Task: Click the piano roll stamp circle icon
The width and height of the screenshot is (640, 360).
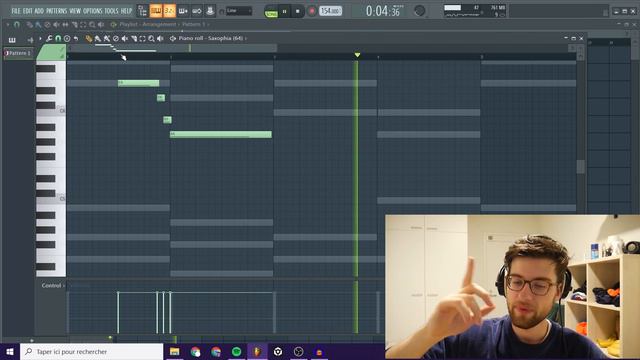Action: click(x=67, y=38)
